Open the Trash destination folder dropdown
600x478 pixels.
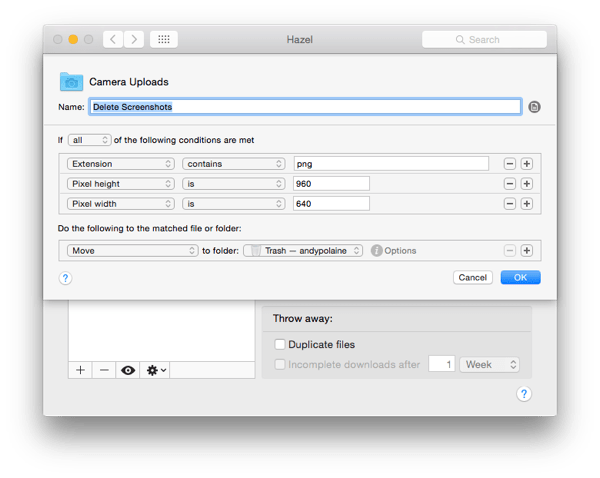[303, 251]
